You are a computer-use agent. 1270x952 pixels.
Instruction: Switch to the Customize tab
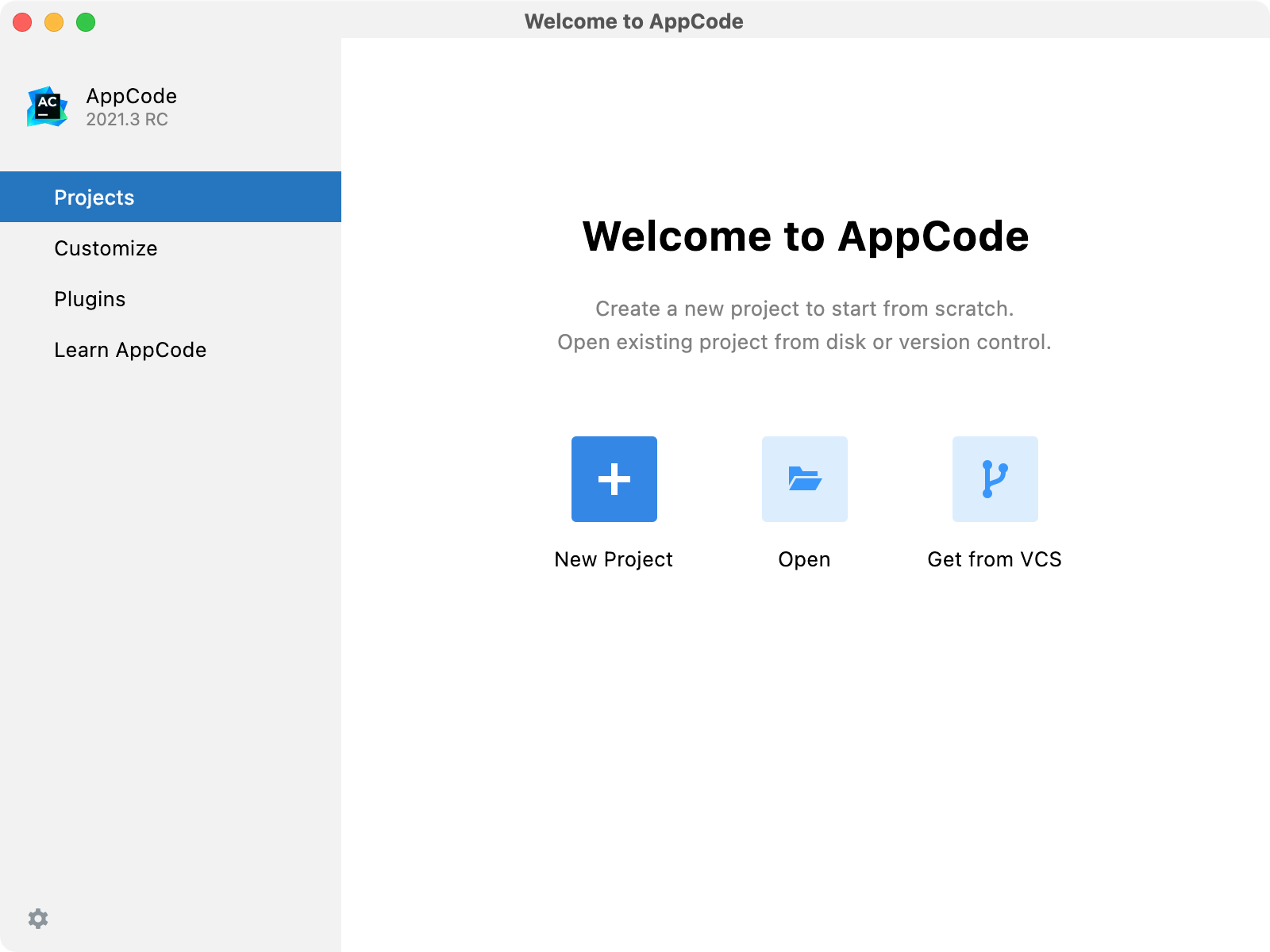click(106, 248)
